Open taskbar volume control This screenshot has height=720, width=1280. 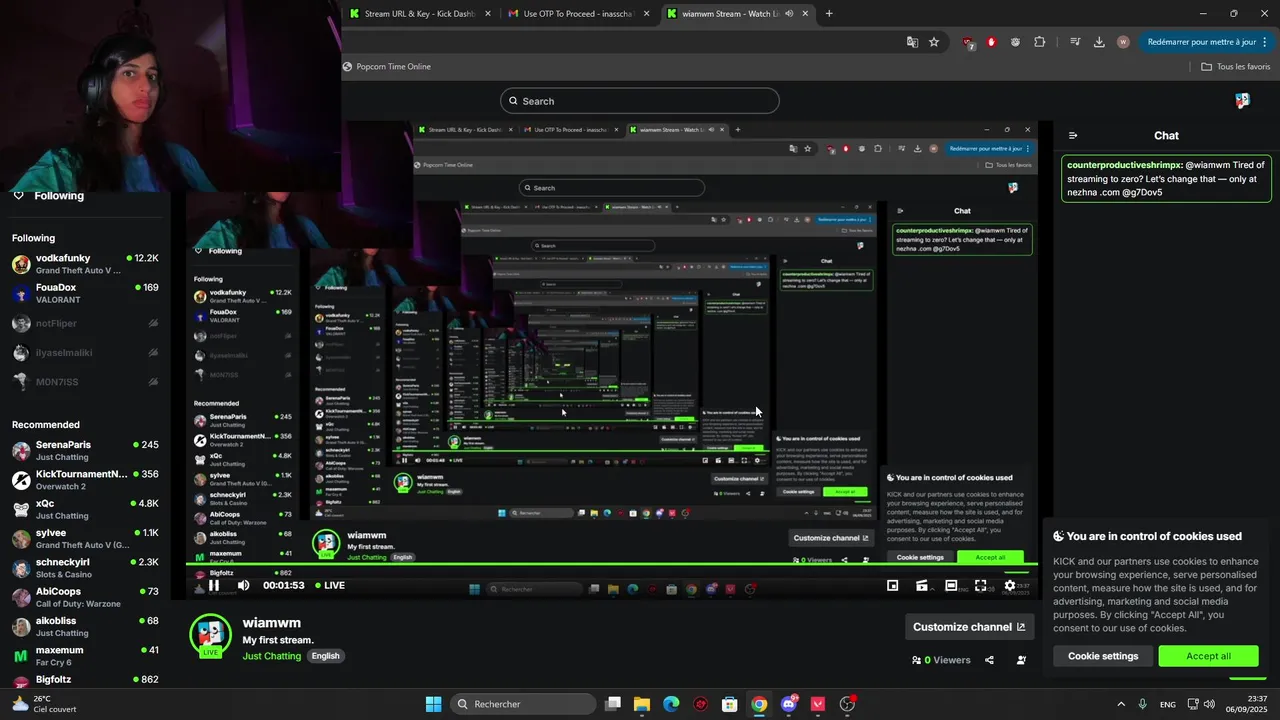coord(1209,704)
